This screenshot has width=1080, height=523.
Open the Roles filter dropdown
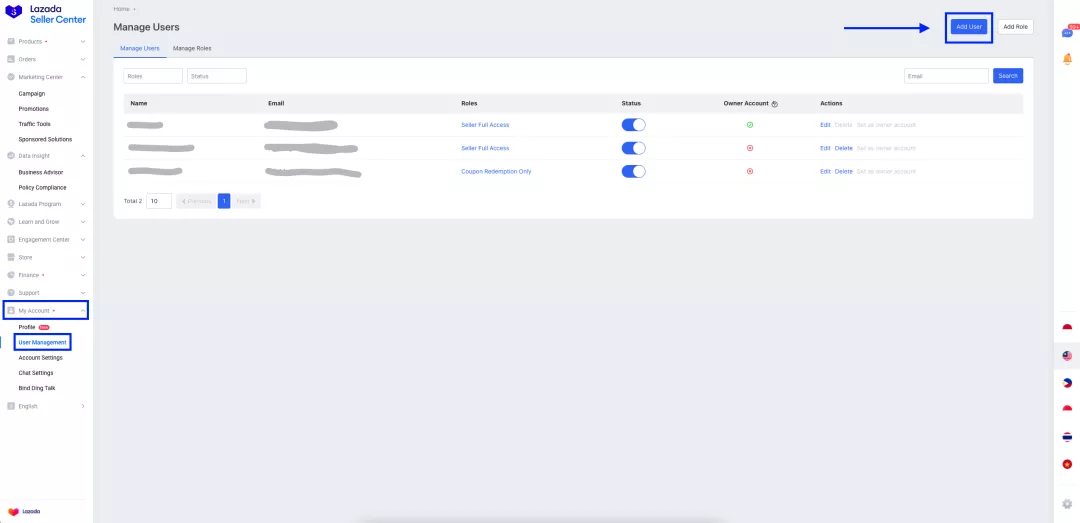click(153, 76)
